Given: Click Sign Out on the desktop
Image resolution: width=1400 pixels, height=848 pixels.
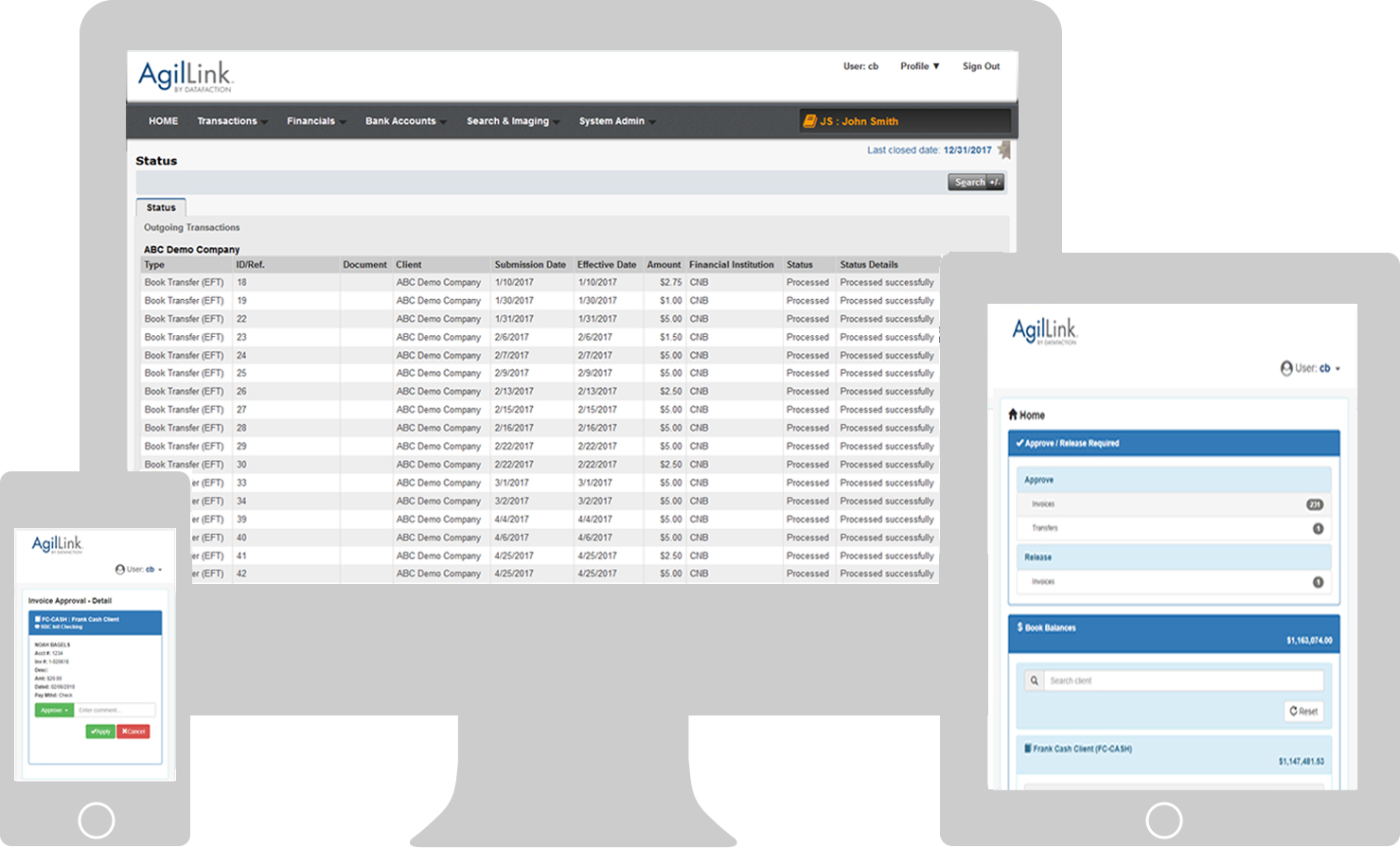Looking at the screenshot, I should click(x=981, y=66).
